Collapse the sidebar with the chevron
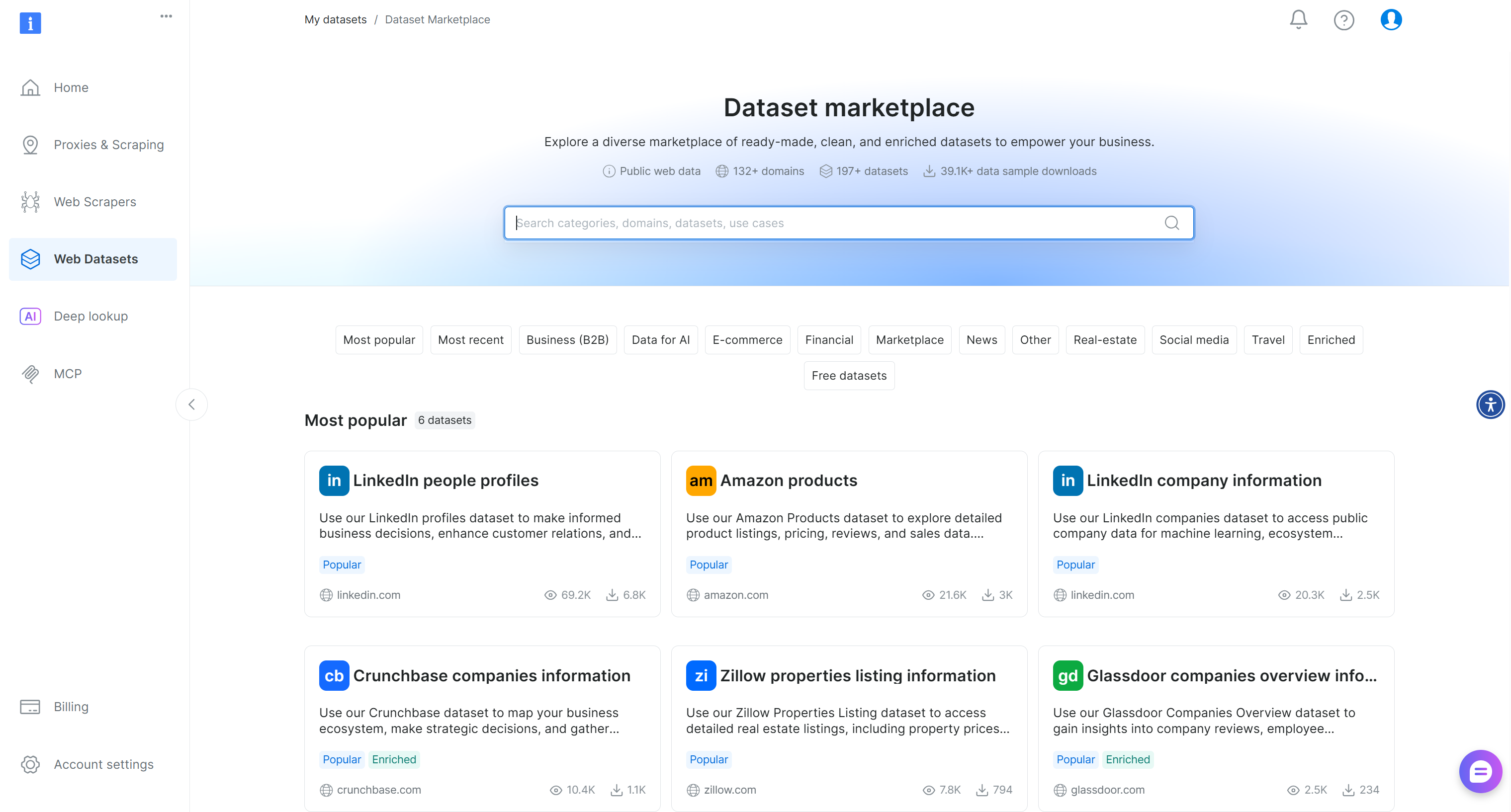 coord(191,404)
